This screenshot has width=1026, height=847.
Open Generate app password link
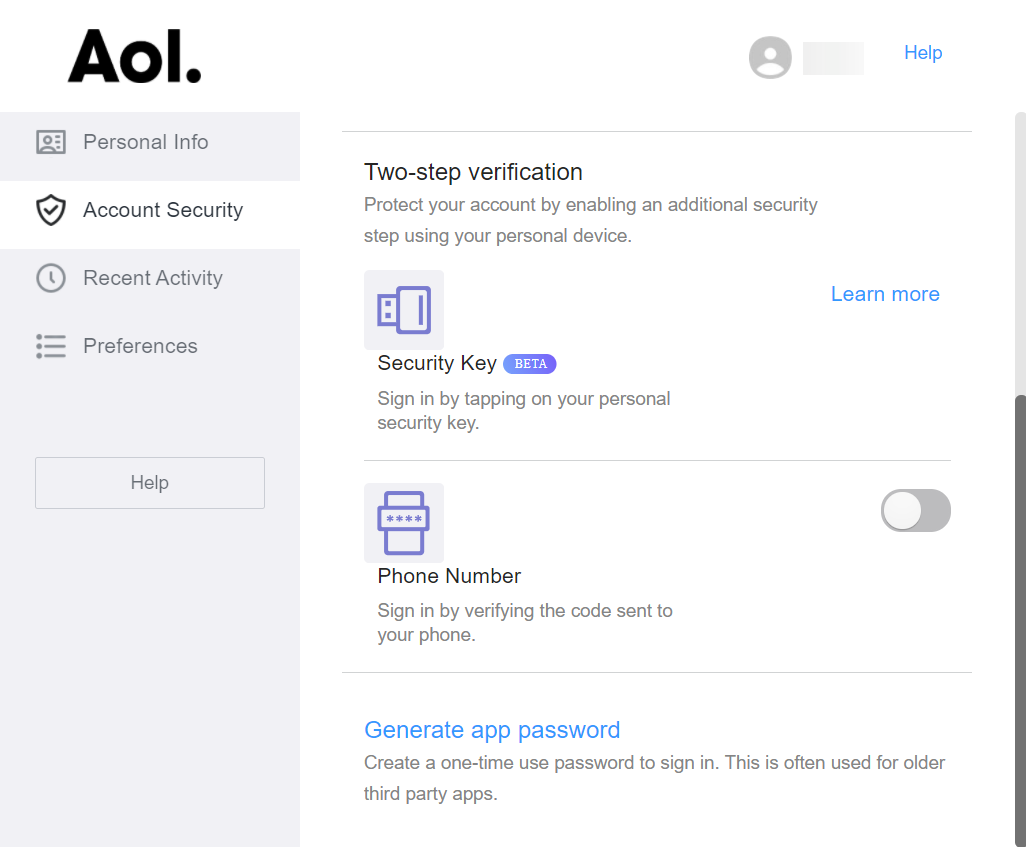tap(492, 730)
